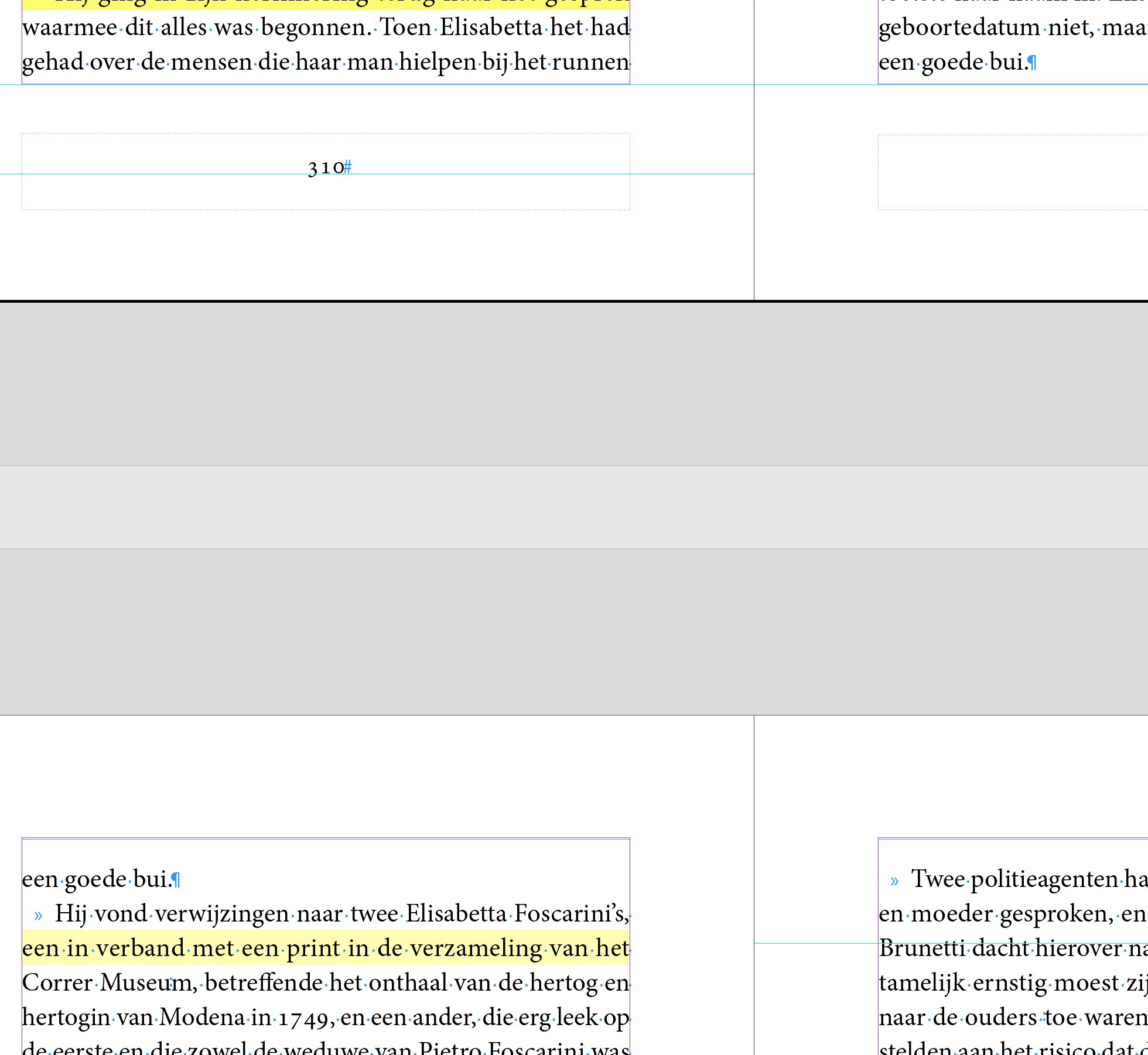Image resolution: width=1148 pixels, height=1055 pixels.
Task: Click inside the empty dotted frame on the right page
Action: [1013, 172]
